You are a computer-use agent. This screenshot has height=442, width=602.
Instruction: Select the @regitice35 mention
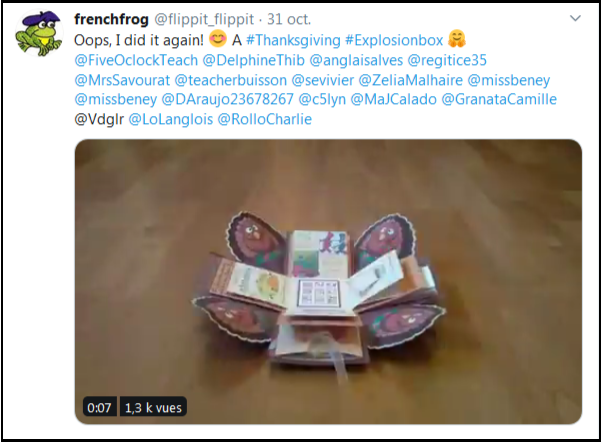click(x=447, y=60)
